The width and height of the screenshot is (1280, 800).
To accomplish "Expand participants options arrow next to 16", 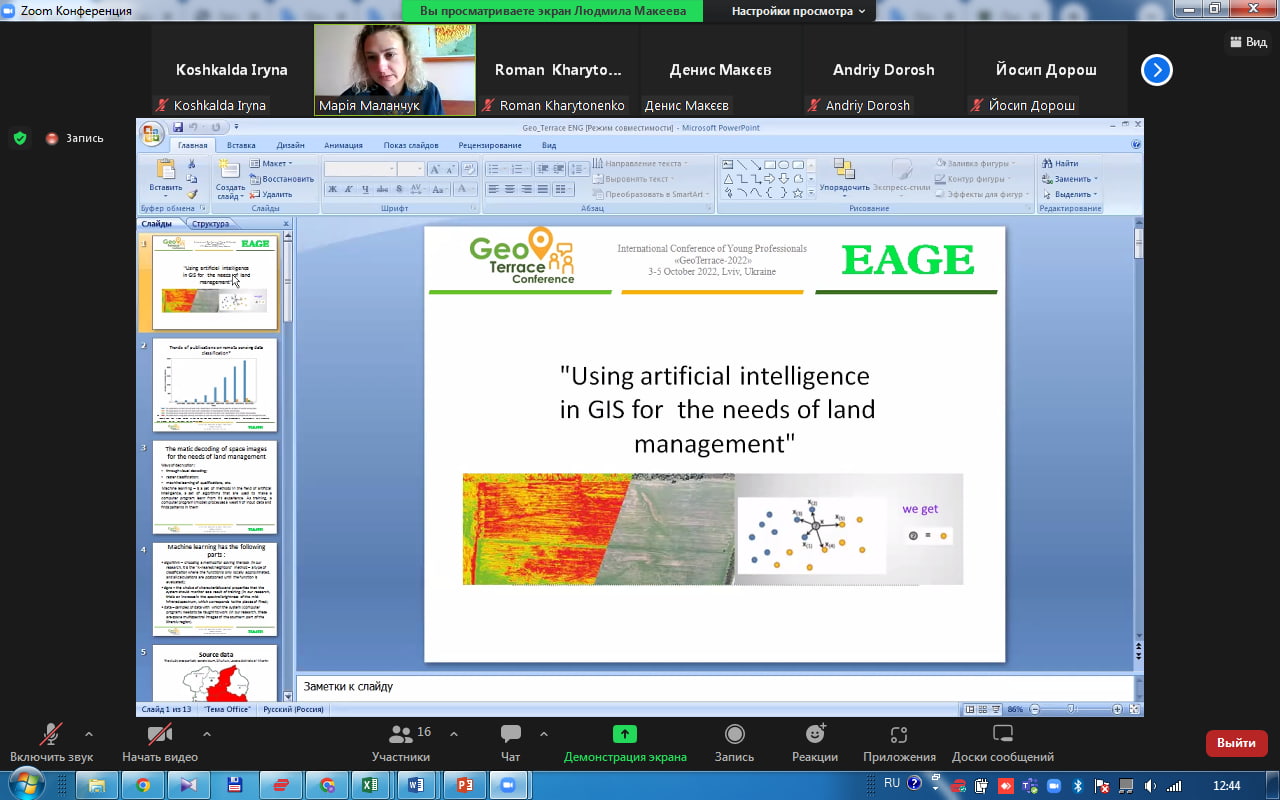I will pyautogui.click(x=454, y=734).
